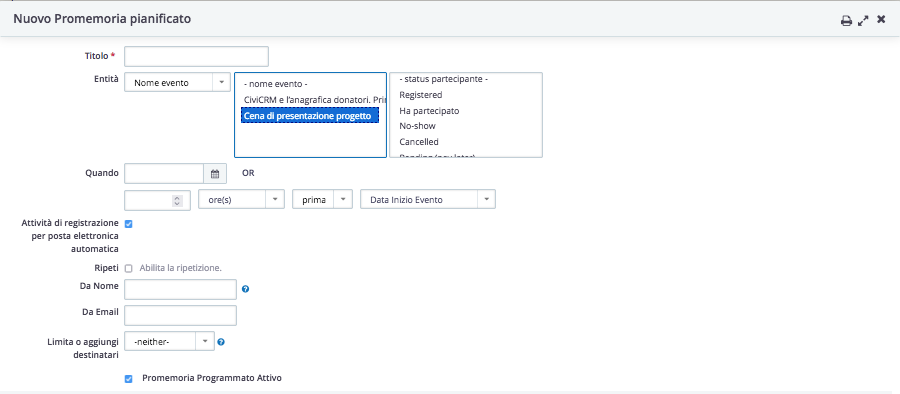Show help for Da Nome
900x394 pixels.
(246, 289)
